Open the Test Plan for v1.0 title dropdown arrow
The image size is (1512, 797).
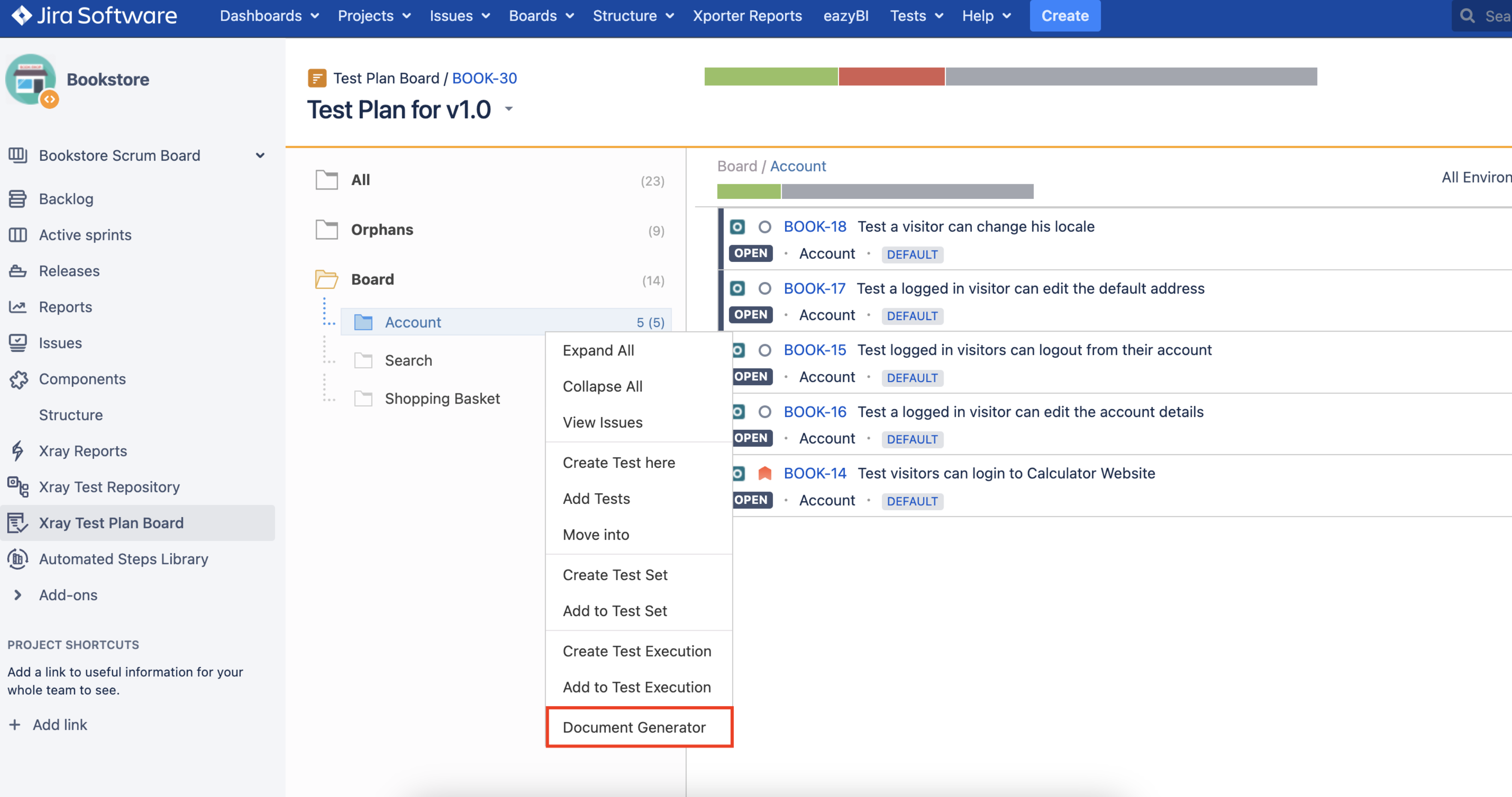[508, 109]
